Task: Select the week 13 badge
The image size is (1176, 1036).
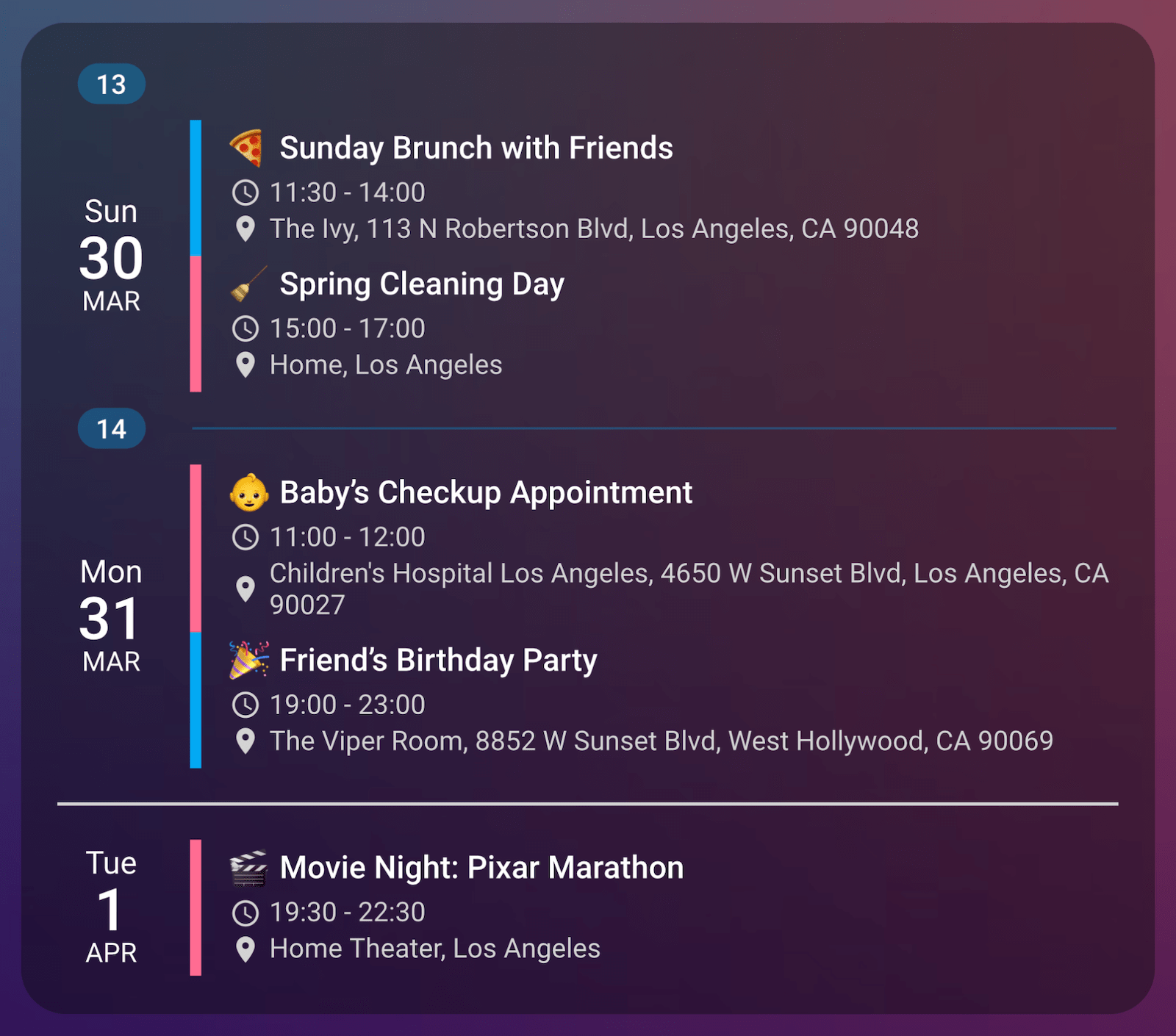Action: (112, 84)
